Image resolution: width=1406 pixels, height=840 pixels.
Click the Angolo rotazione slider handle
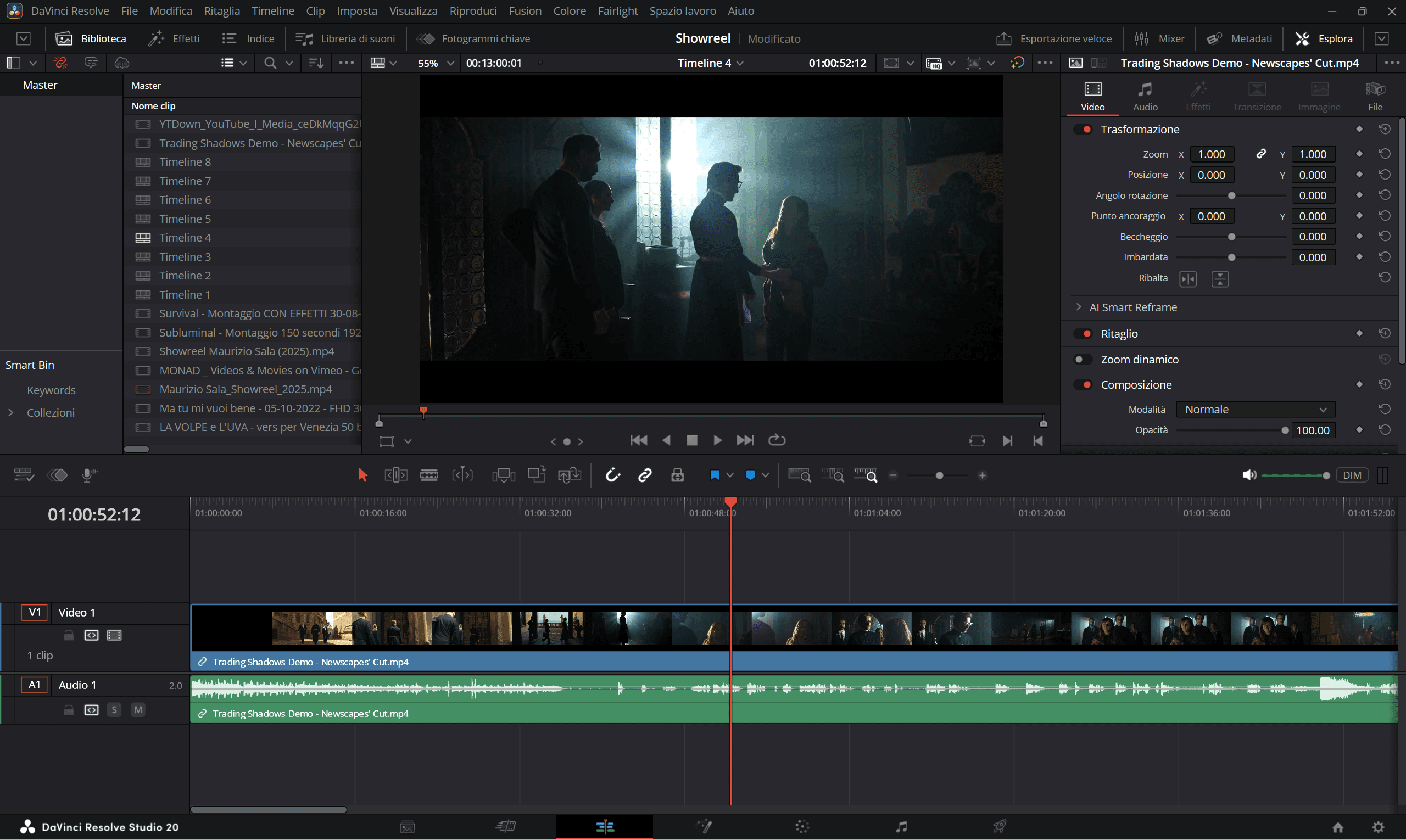1231,195
